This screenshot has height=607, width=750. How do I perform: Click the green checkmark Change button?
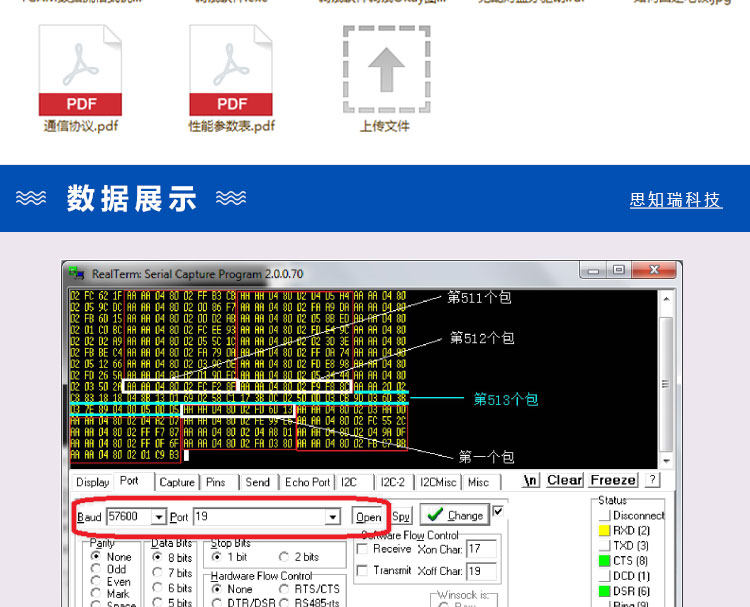click(x=455, y=515)
